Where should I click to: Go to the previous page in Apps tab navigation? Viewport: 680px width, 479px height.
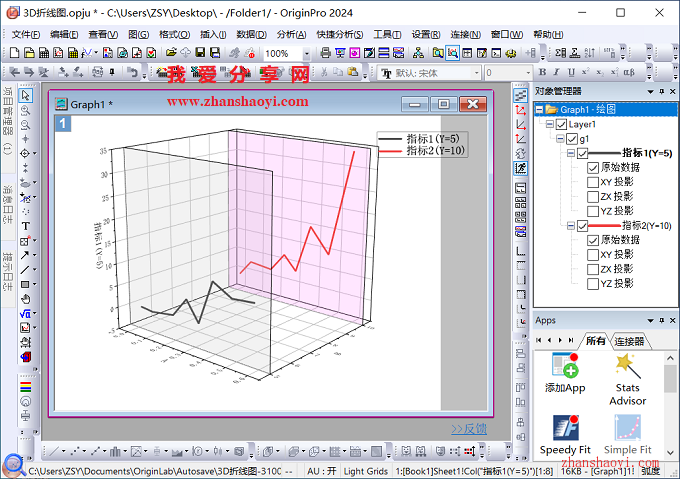pyautogui.click(x=549, y=340)
